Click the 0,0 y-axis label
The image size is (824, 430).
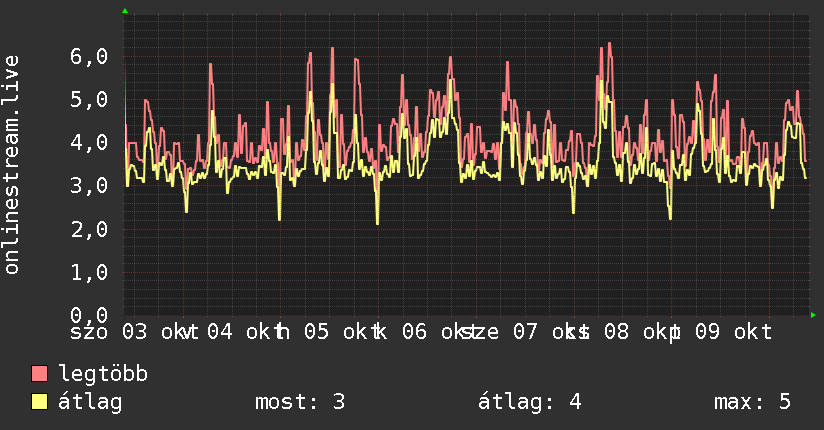(x=89, y=314)
